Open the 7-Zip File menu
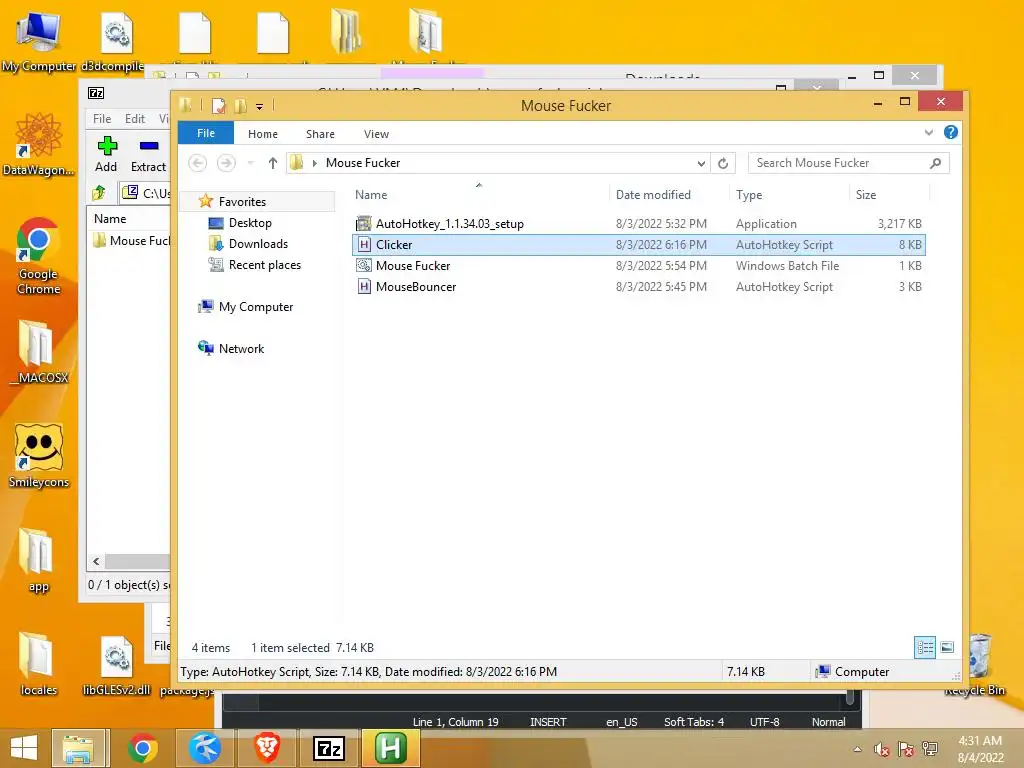The image size is (1024, 768). click(102, 119)
